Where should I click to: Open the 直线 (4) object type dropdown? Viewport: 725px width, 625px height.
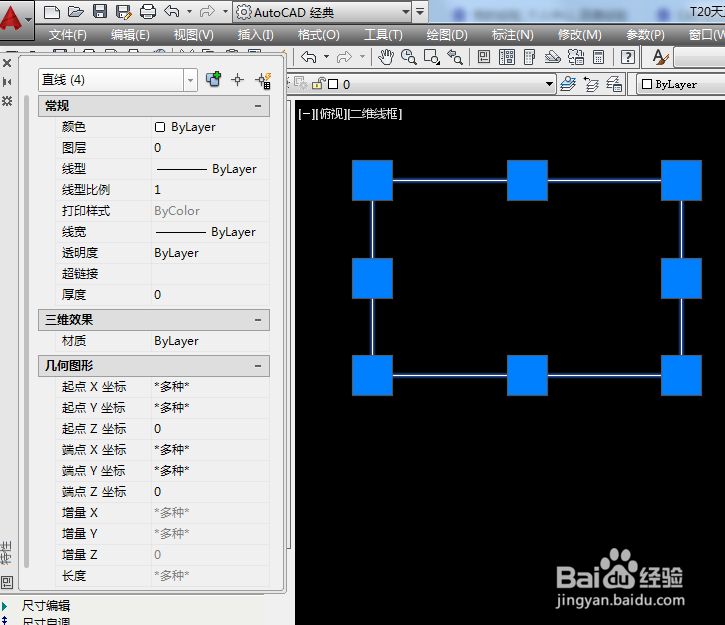pos(190,80)
